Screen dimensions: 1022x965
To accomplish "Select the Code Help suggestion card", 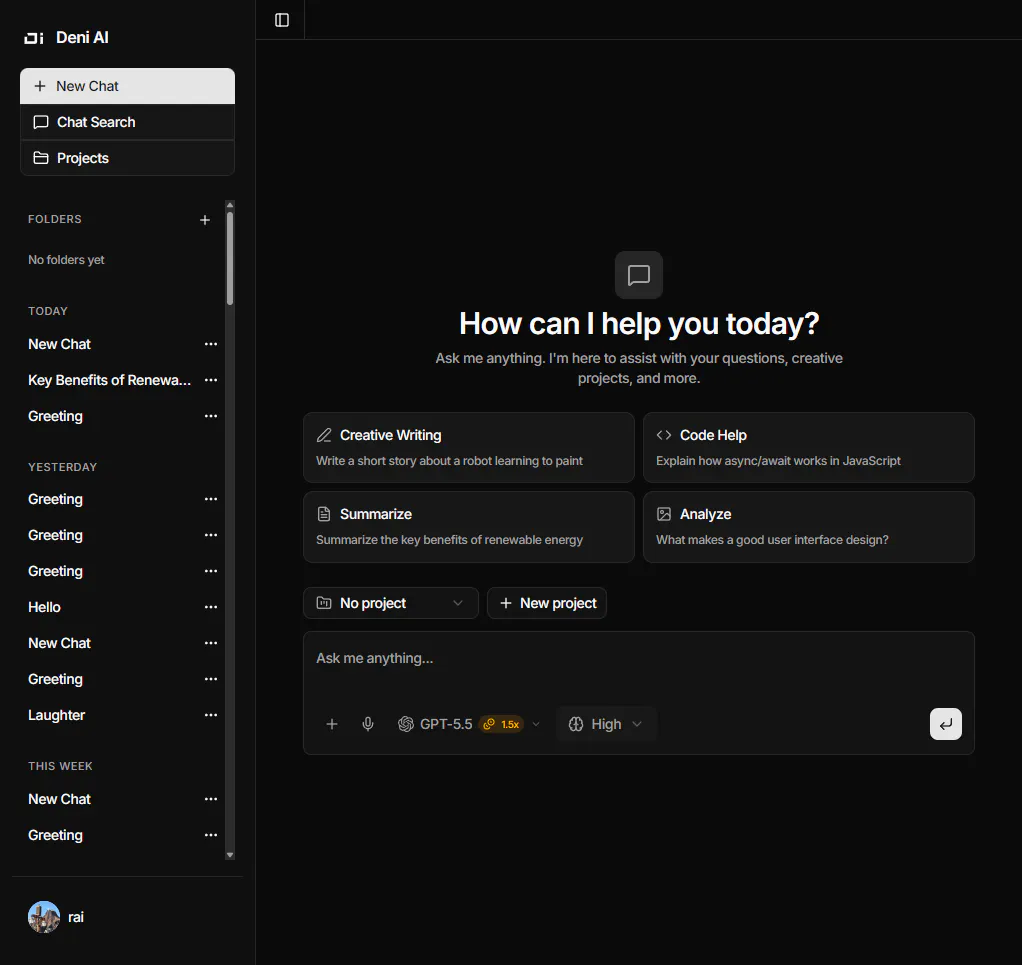I will [808, 448].
